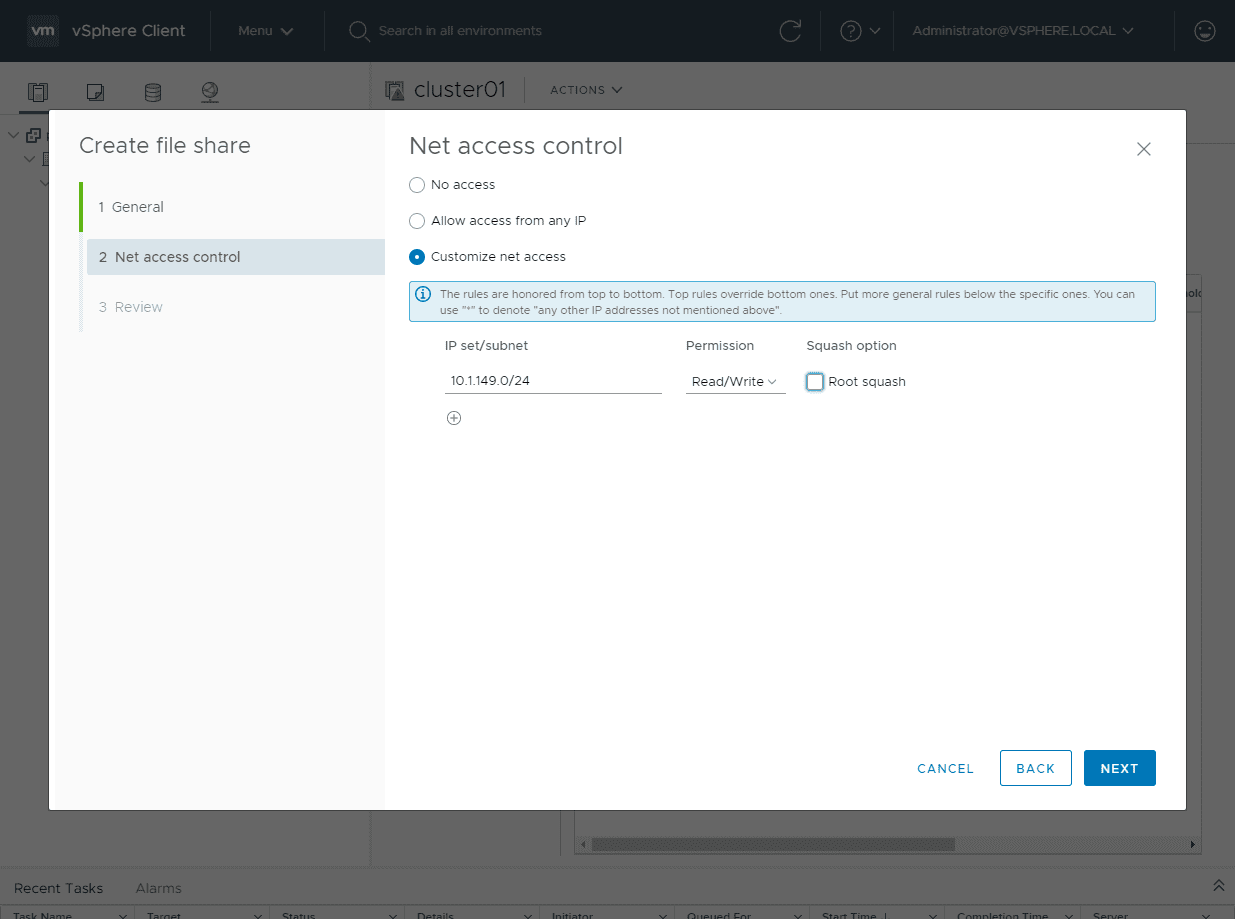This screenshot has width=1235, height=919.
Task: Click the 10.1.149.0/24 IP subnet field
Action: (553, 381)
